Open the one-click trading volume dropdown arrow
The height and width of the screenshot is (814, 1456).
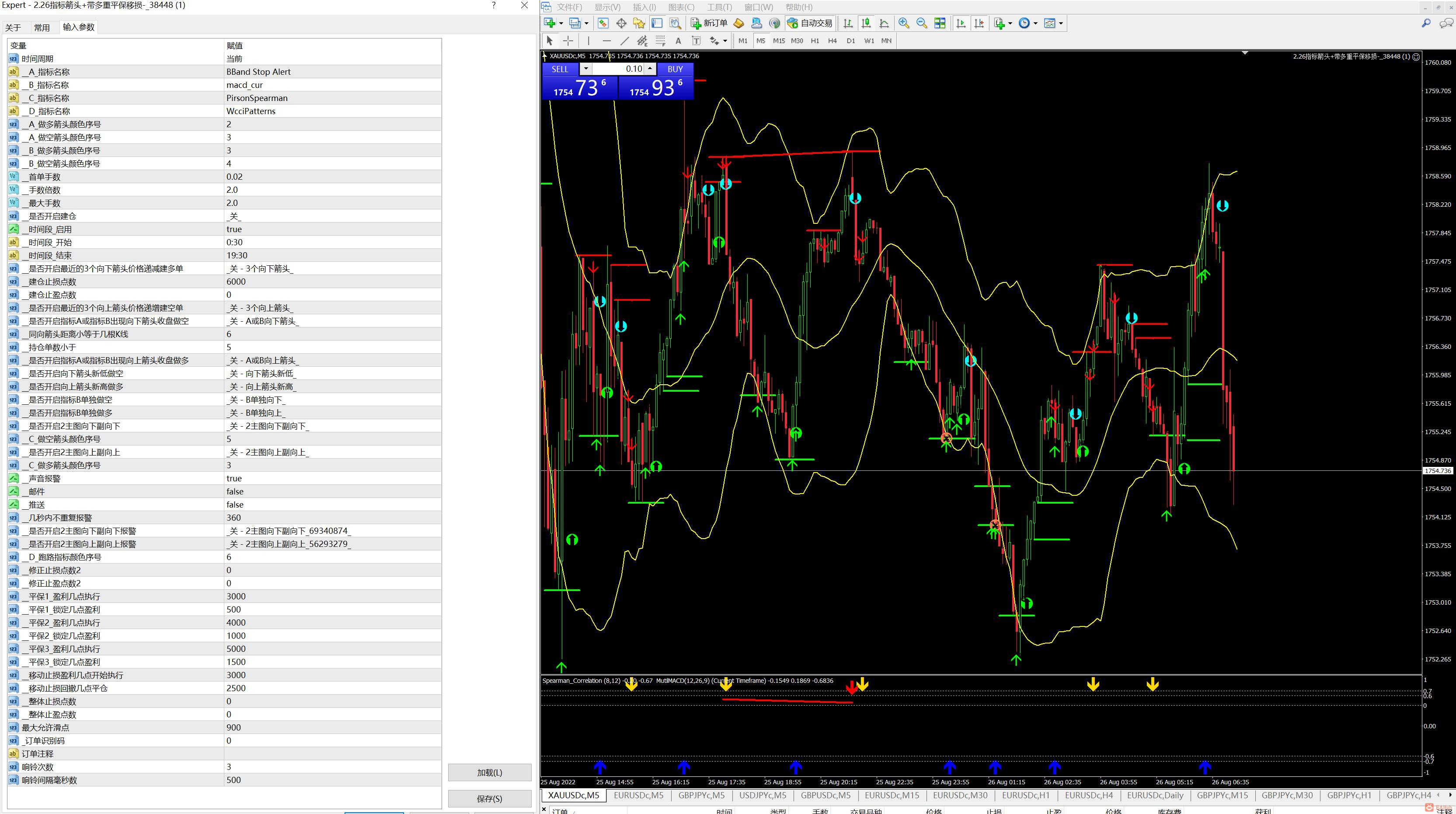[x=586, y=69]
